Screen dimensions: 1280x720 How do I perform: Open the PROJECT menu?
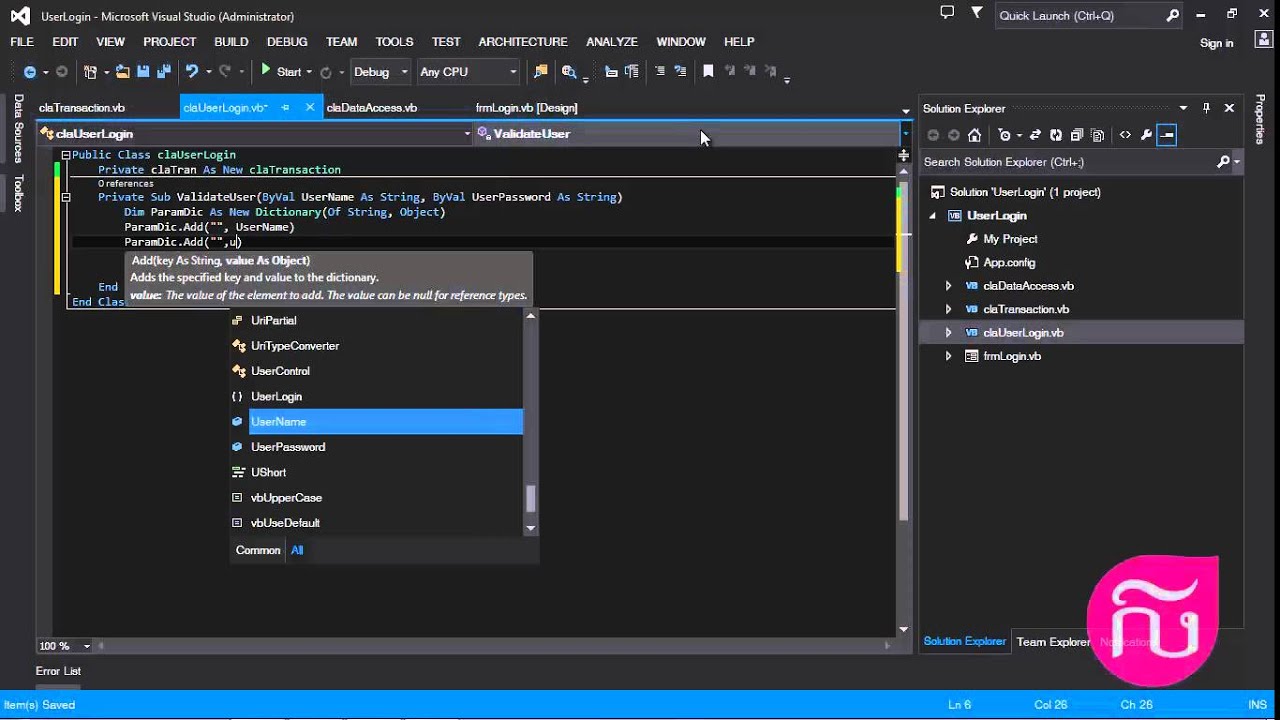pos(169,42)
